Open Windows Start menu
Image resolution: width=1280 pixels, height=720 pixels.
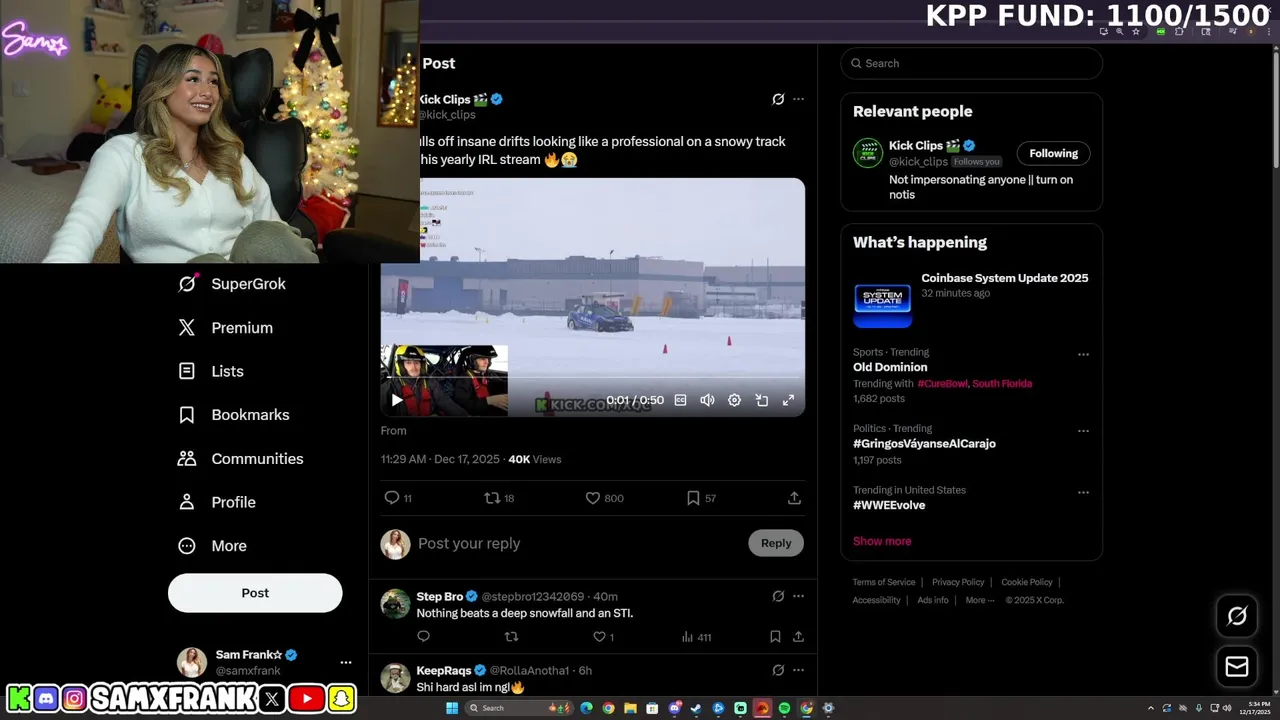pyautogui.click(x=452, y=708)
